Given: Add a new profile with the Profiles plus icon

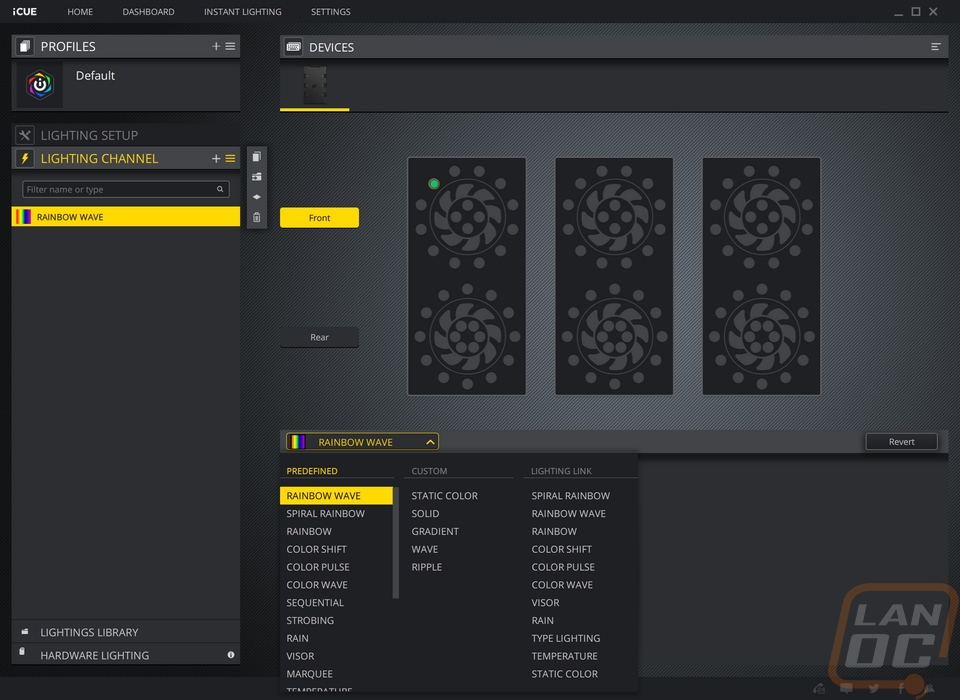Looking at the screenshot, I should [216, 47].
